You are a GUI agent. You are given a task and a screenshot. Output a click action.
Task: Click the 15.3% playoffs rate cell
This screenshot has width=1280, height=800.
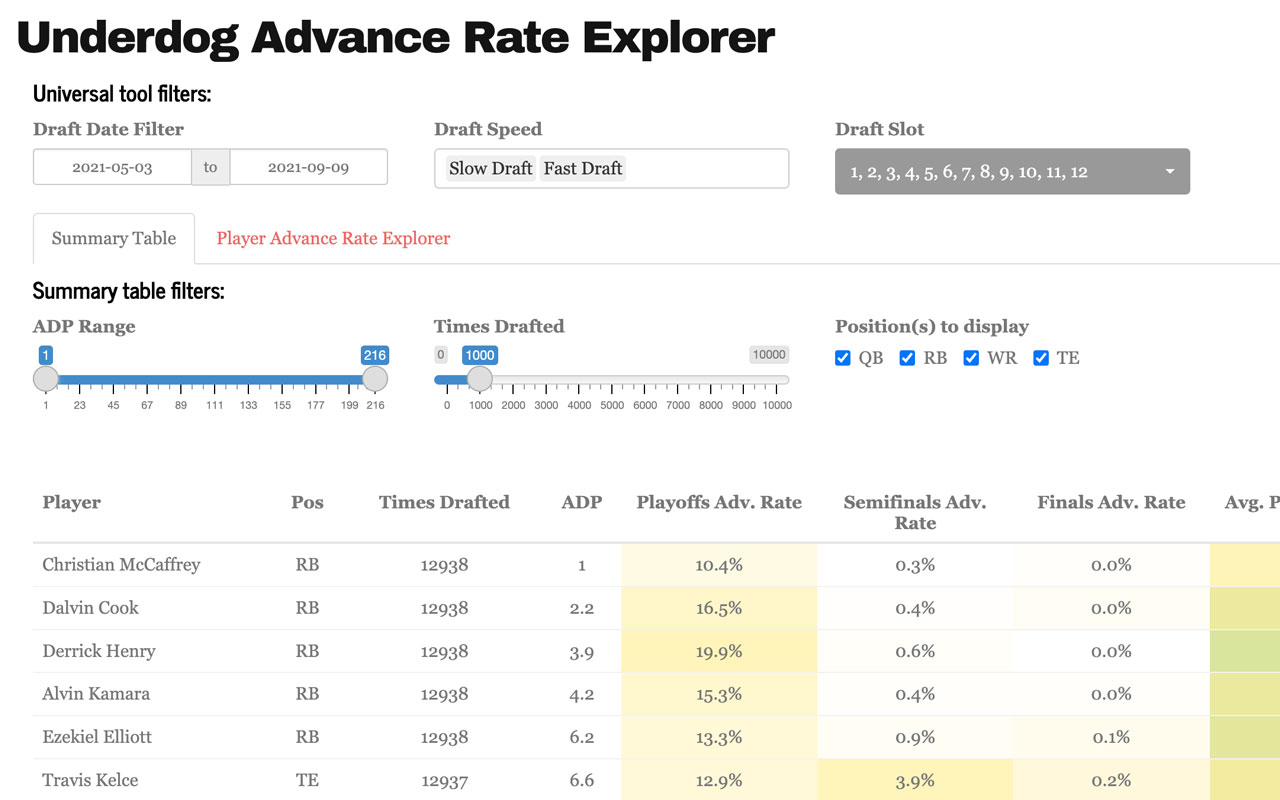click(x=719, y=694)
